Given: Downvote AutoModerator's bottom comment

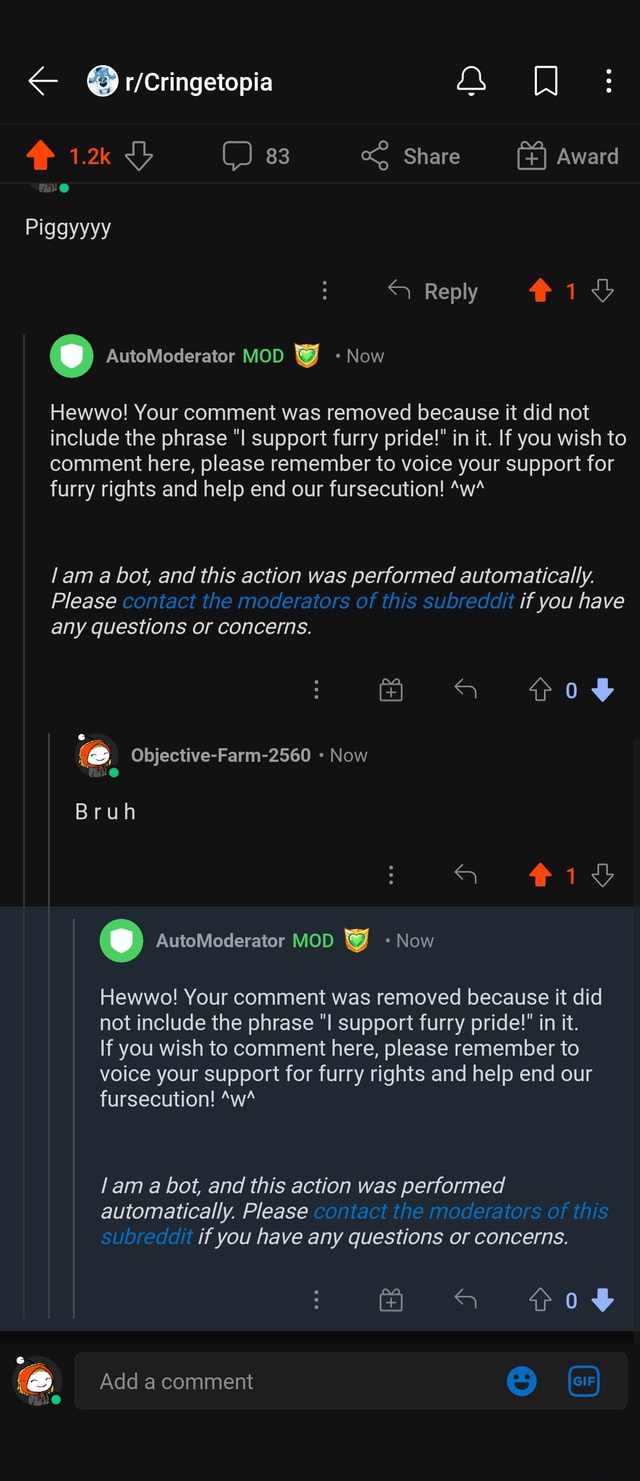Looking at the screenshot, I should pyautogui.click(x=602, y=1300).
